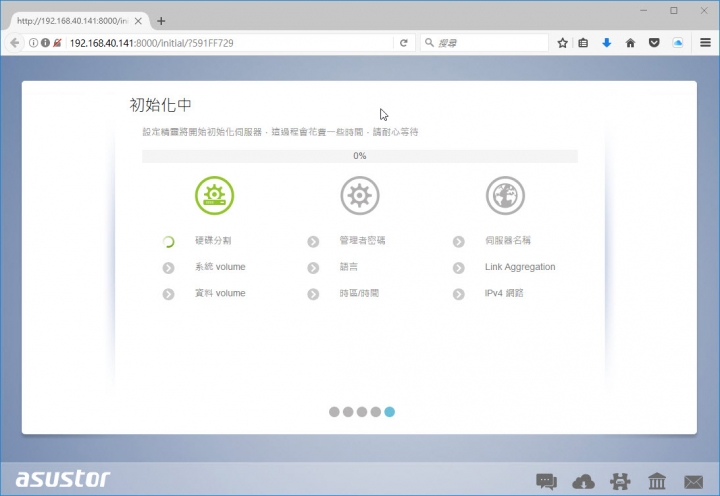Click the asustor logo

(63, 479)
